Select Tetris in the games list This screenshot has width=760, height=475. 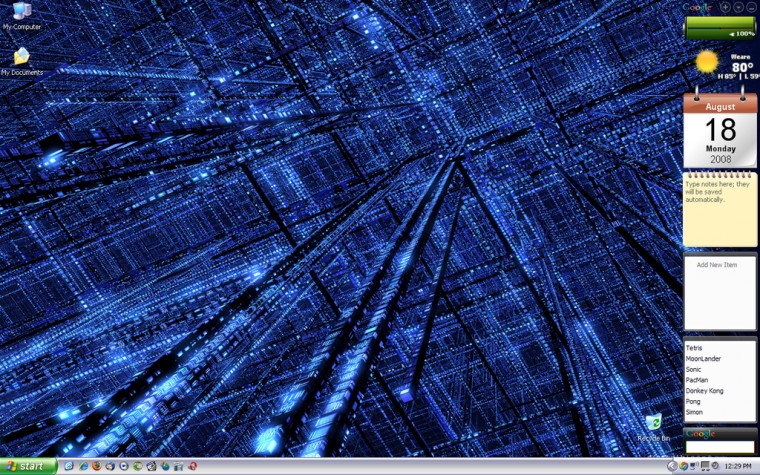694,348
